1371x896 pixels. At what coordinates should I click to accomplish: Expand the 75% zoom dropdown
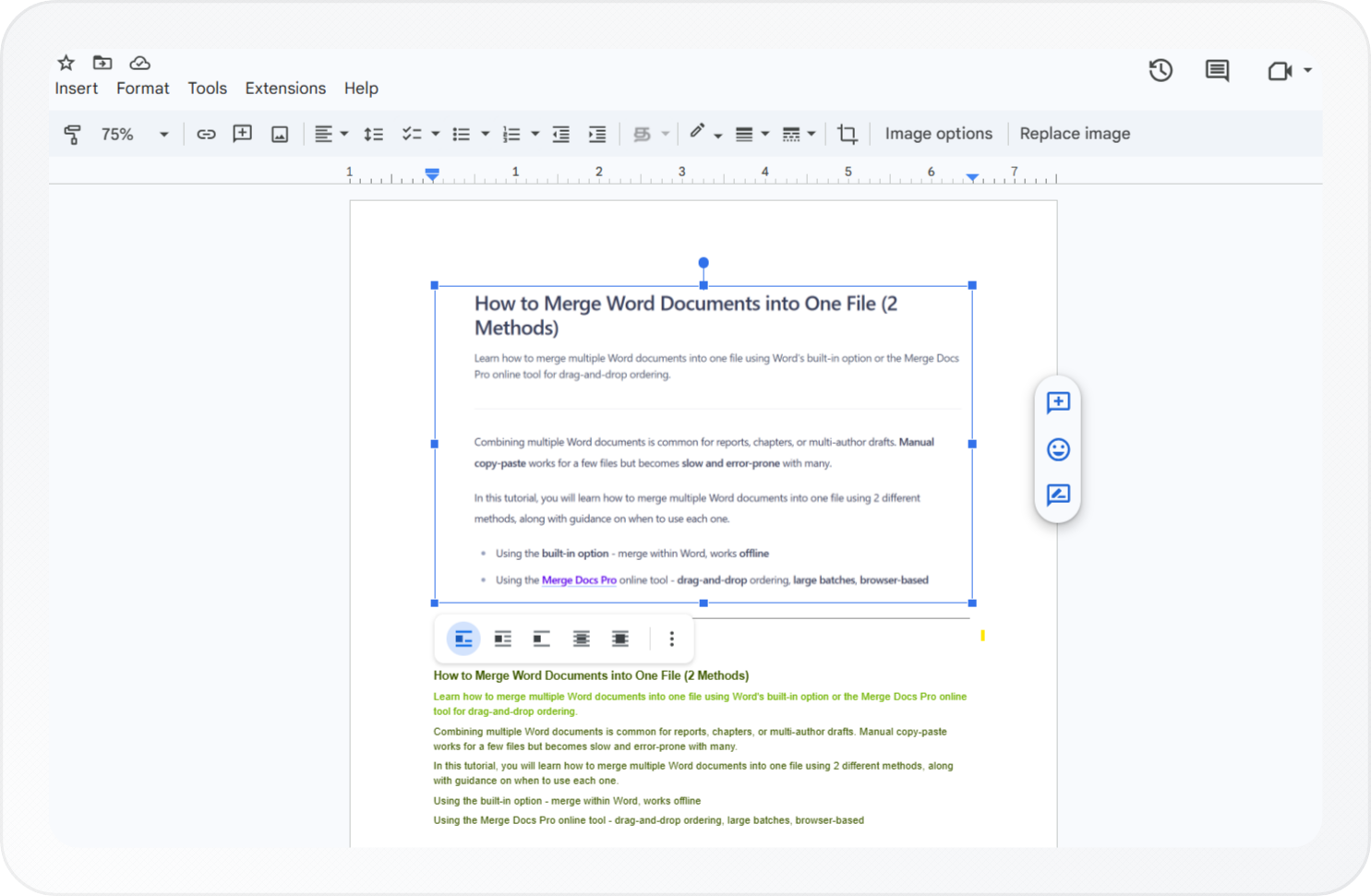(x=163, y=135)
